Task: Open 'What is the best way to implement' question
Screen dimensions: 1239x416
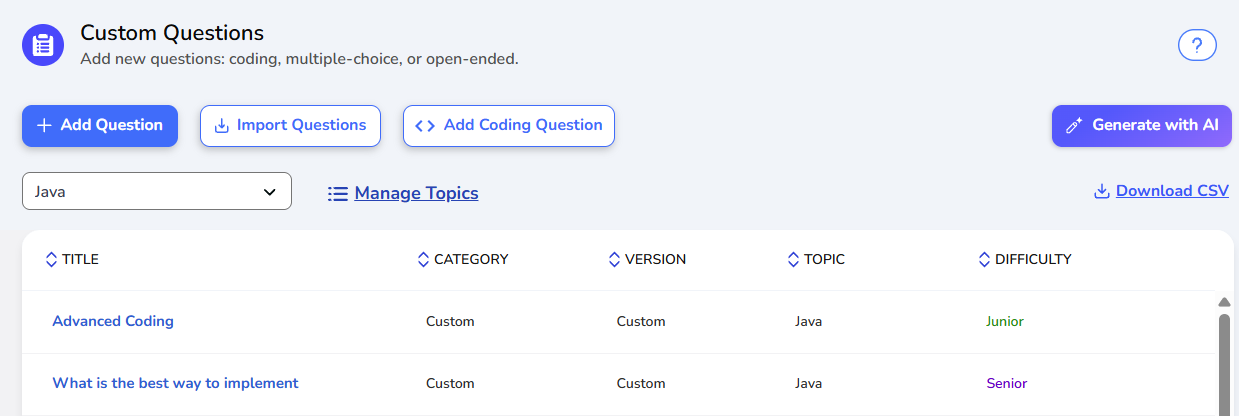Action: [175, 383]
